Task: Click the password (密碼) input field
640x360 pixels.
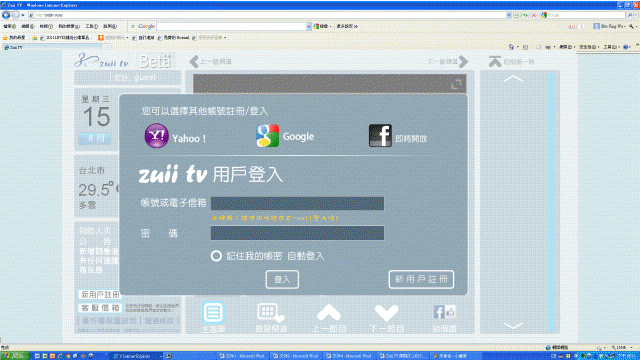Action: (x=297, y=233)
